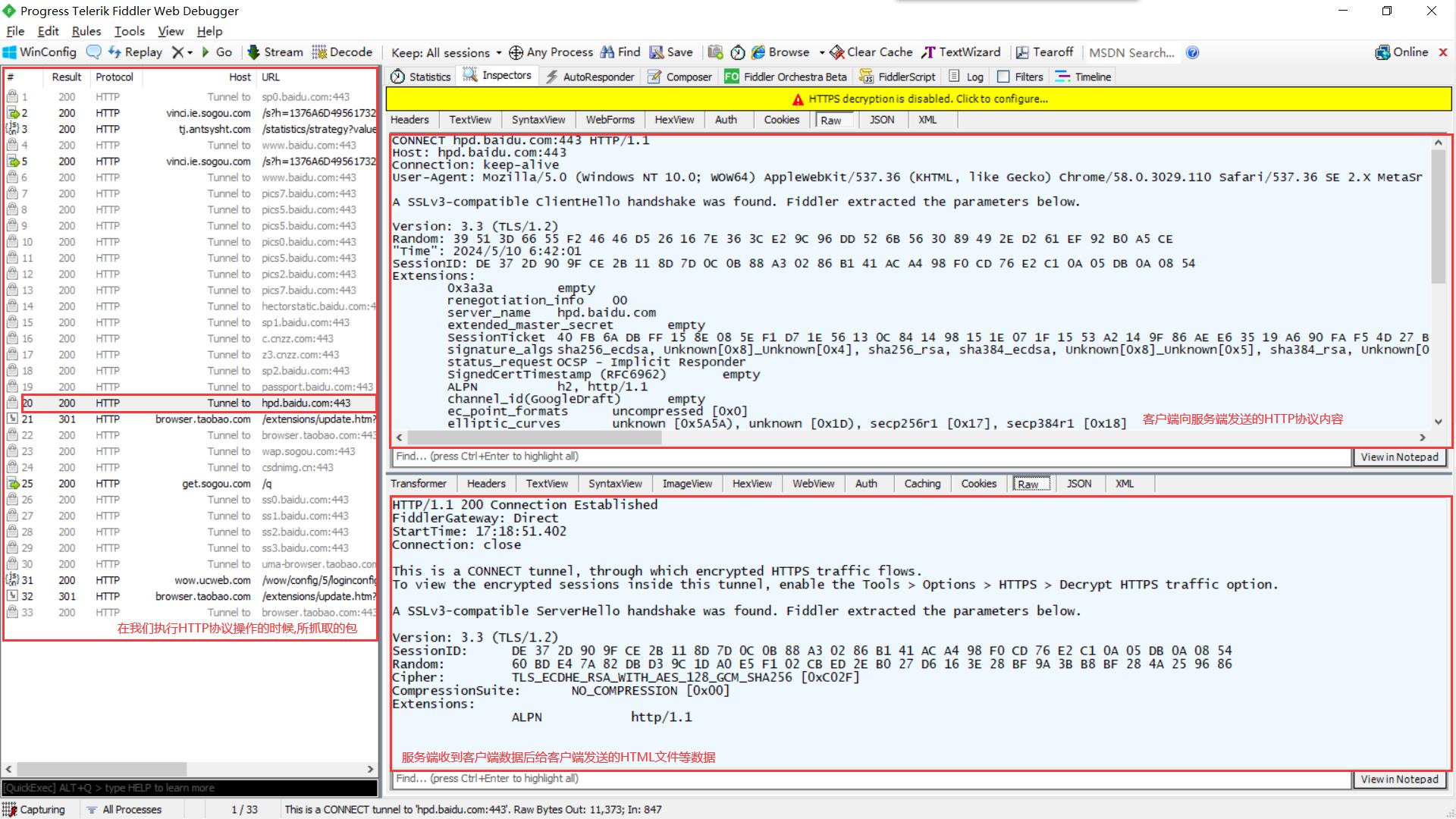The width and height of the screenshot is (1456, 819).
Task: Open the Rules menu
Action: coord(86,31)
